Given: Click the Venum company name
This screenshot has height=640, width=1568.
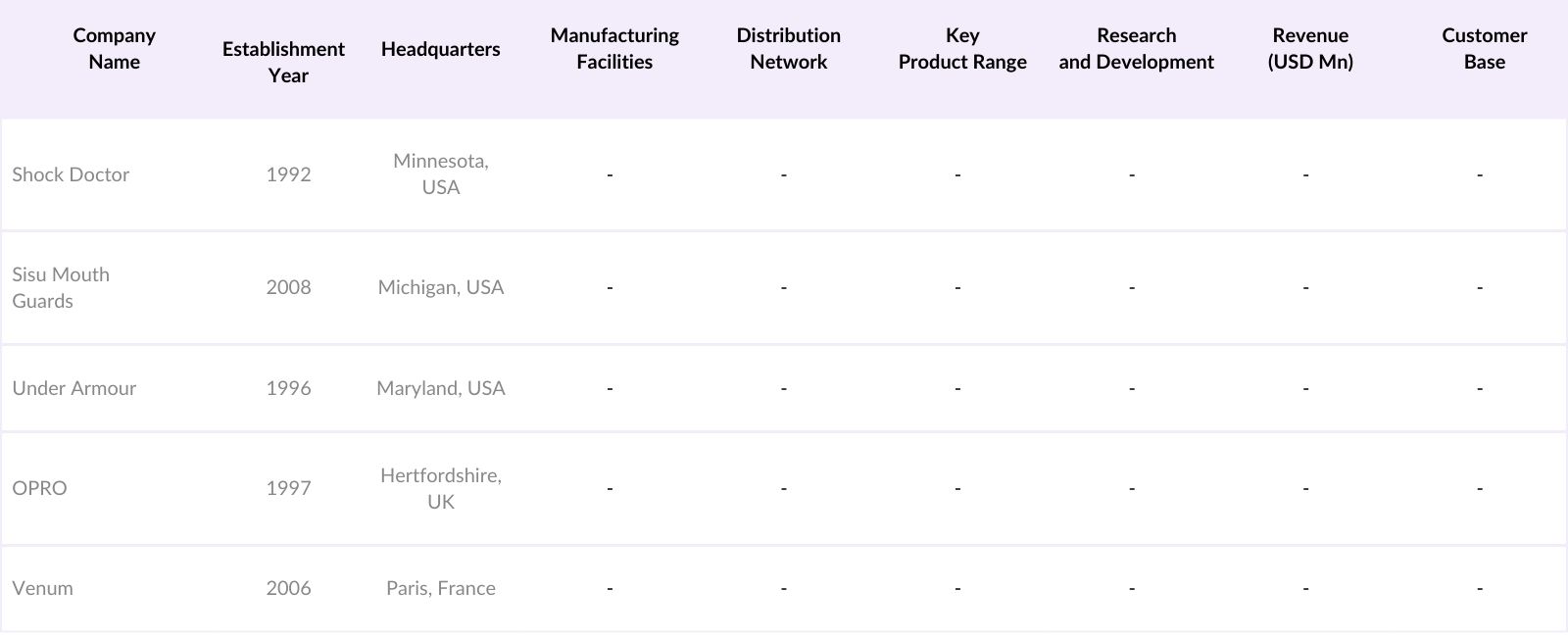Looking at the screenshot, I should 42,588.
